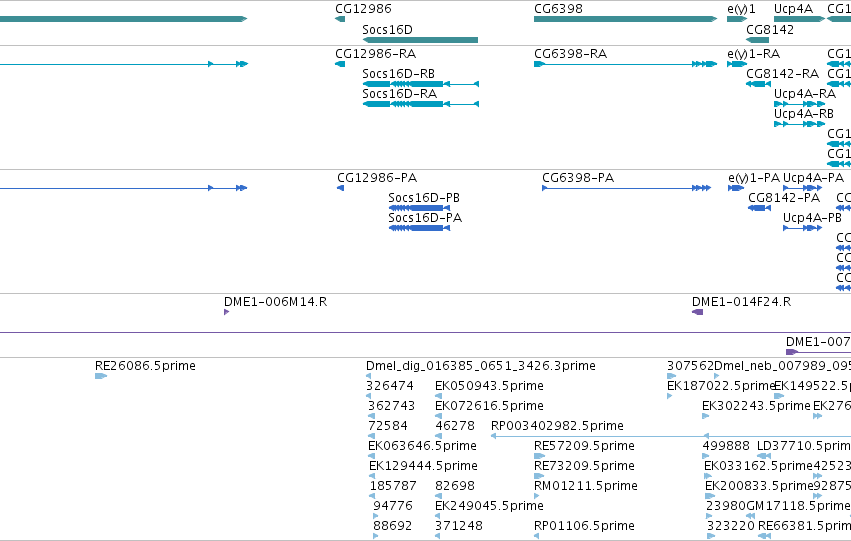Click the EK033162.5prime label
Image resolution: width=851 pixels, height=541 pixels.
tap(758, 466)
